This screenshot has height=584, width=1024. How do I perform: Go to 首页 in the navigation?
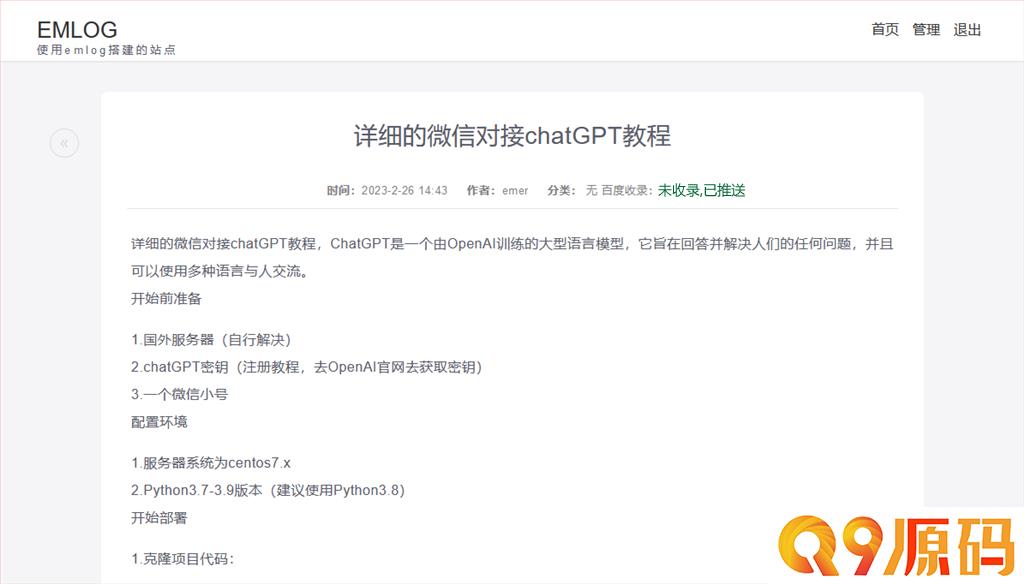pos(885,29)
